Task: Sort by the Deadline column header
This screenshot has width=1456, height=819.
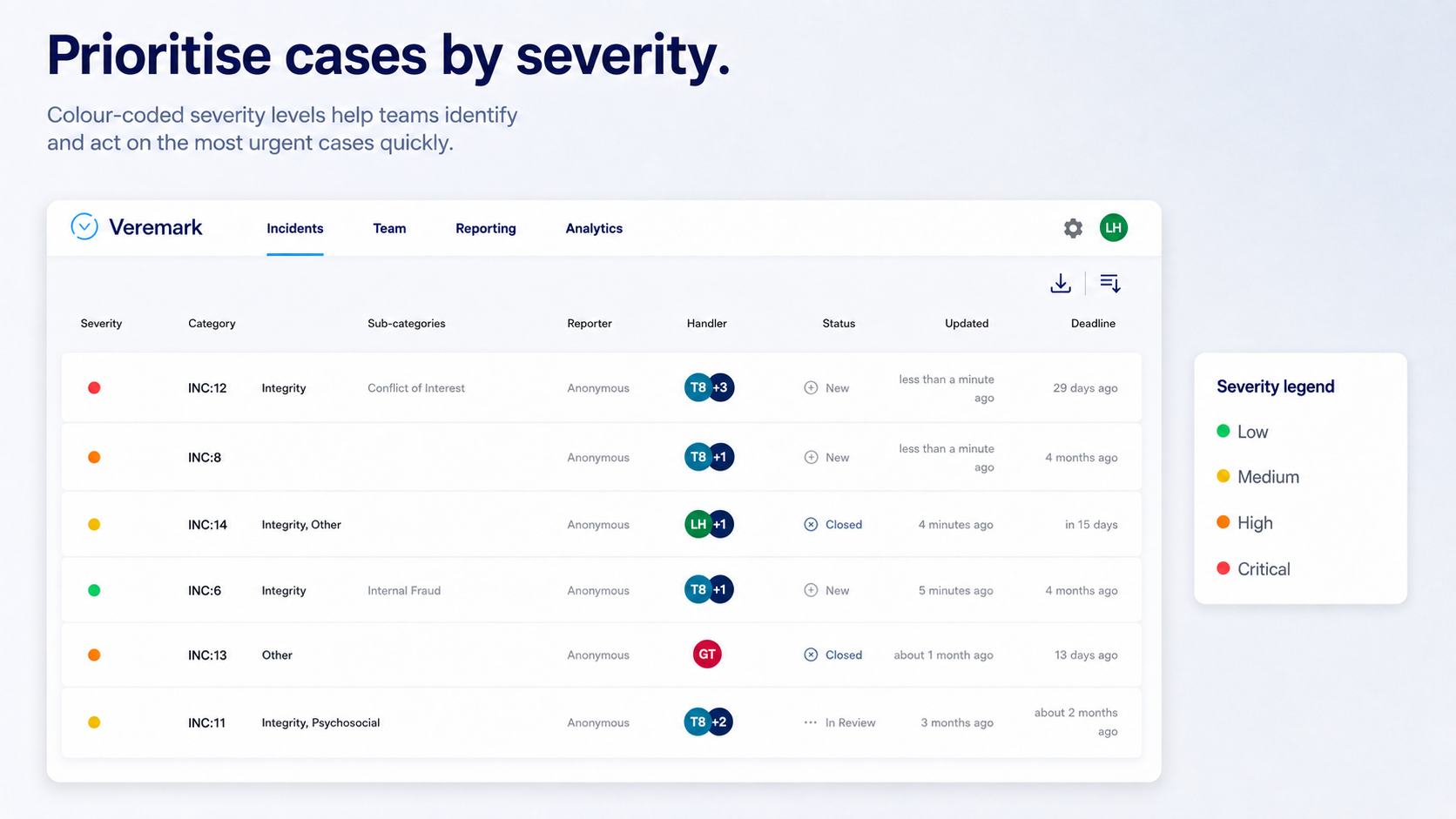Action: tap(1093, 323)
